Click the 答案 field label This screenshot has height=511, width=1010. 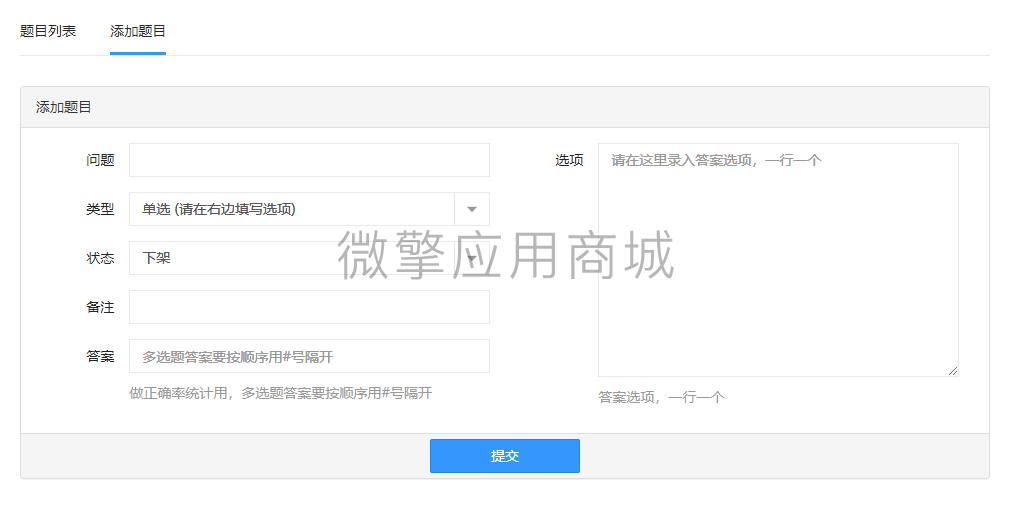click(x=100, y=356)
